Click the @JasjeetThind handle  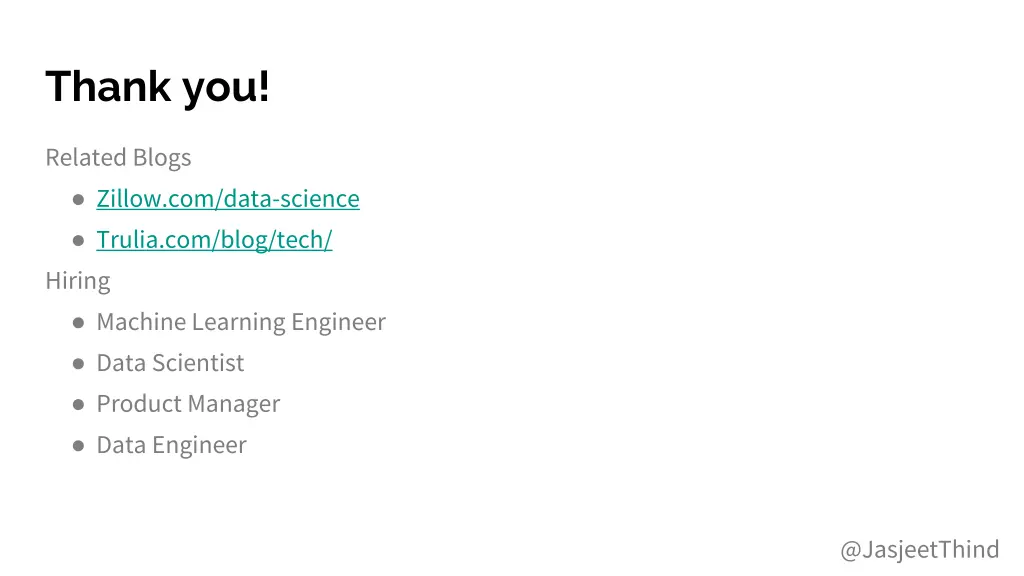click(919, 549)
